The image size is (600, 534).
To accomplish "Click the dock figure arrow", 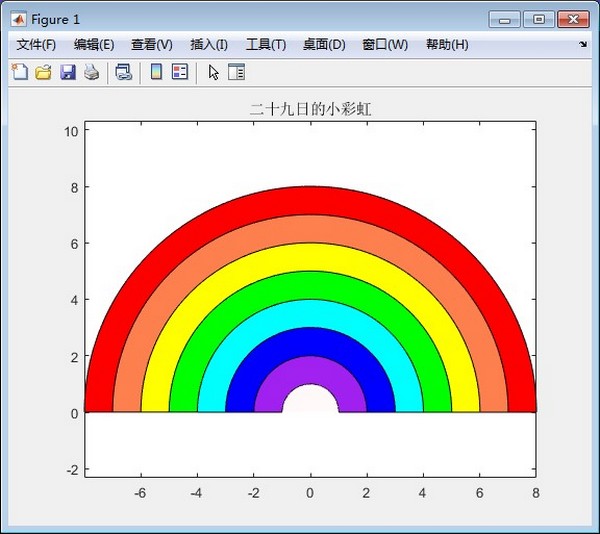I will (583, 44).
